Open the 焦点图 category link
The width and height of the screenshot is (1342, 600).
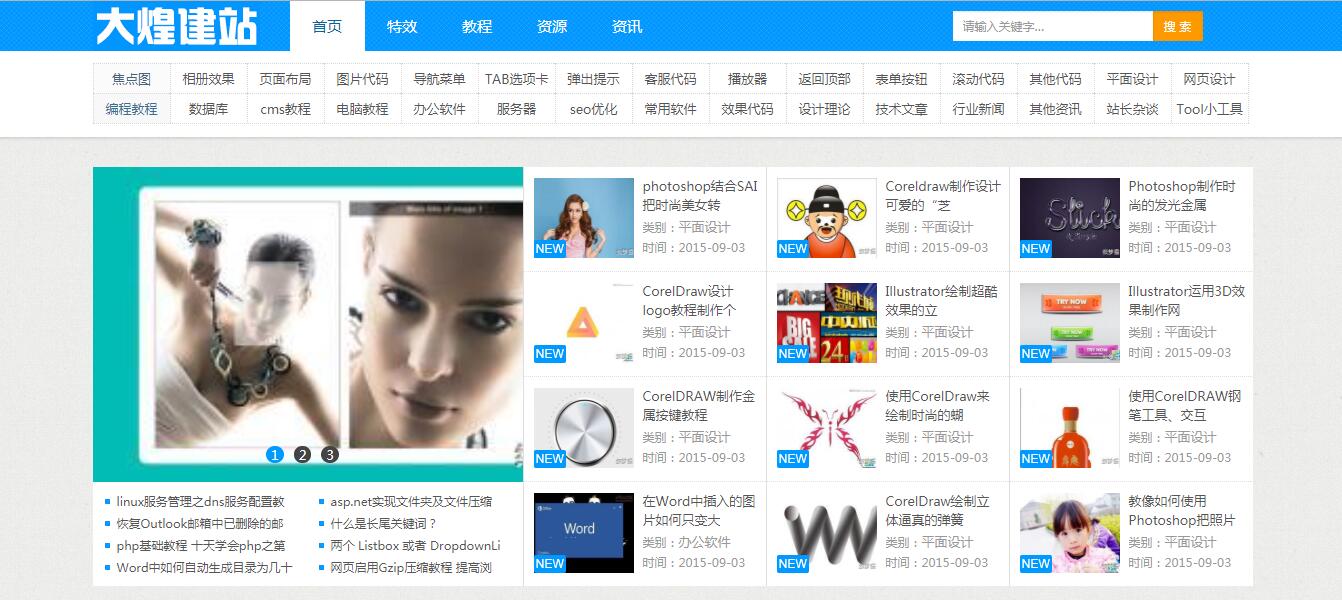(131, 79)
